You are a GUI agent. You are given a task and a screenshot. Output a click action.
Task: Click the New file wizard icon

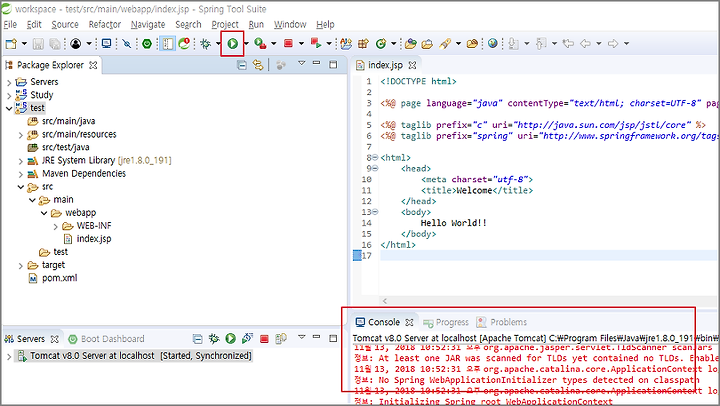(11, 44)
